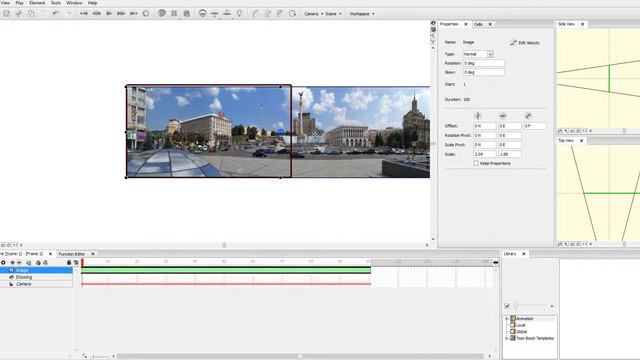Step to previous frame button
Screen dimensions: 640x360
click(96, 13)
